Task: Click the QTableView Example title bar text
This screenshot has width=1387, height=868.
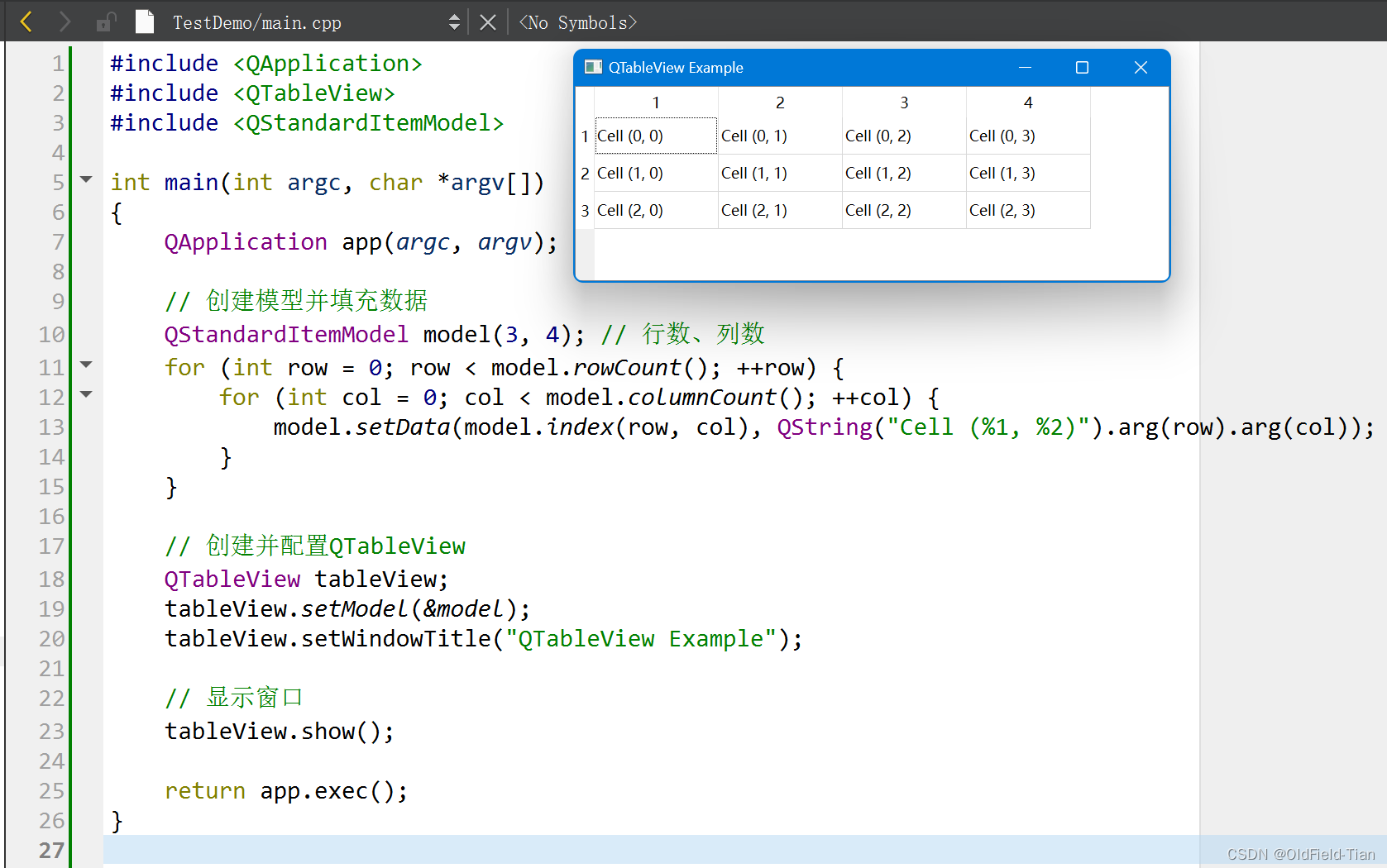Action: click(x=676, y=68)
